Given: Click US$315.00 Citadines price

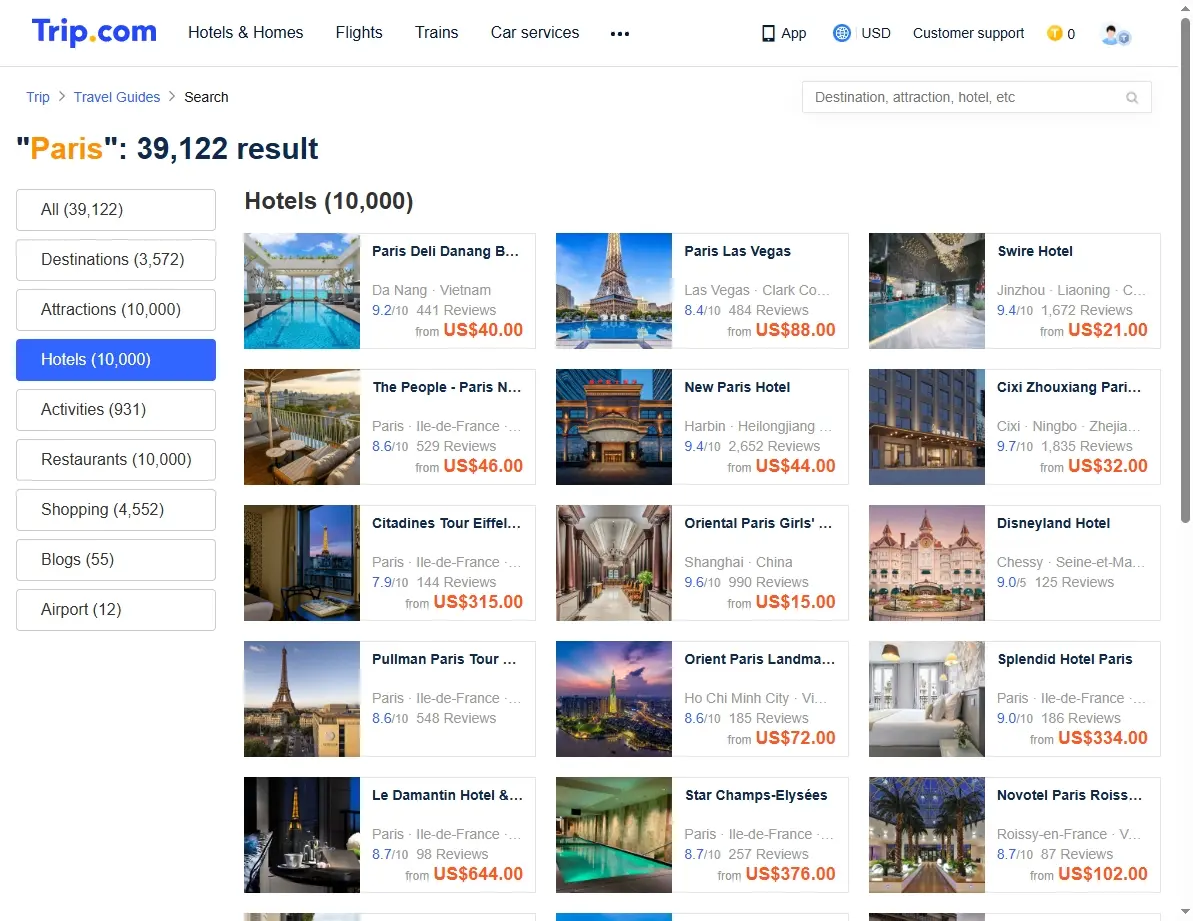Looking at the screenshot, I should click(x=478, y=602).
